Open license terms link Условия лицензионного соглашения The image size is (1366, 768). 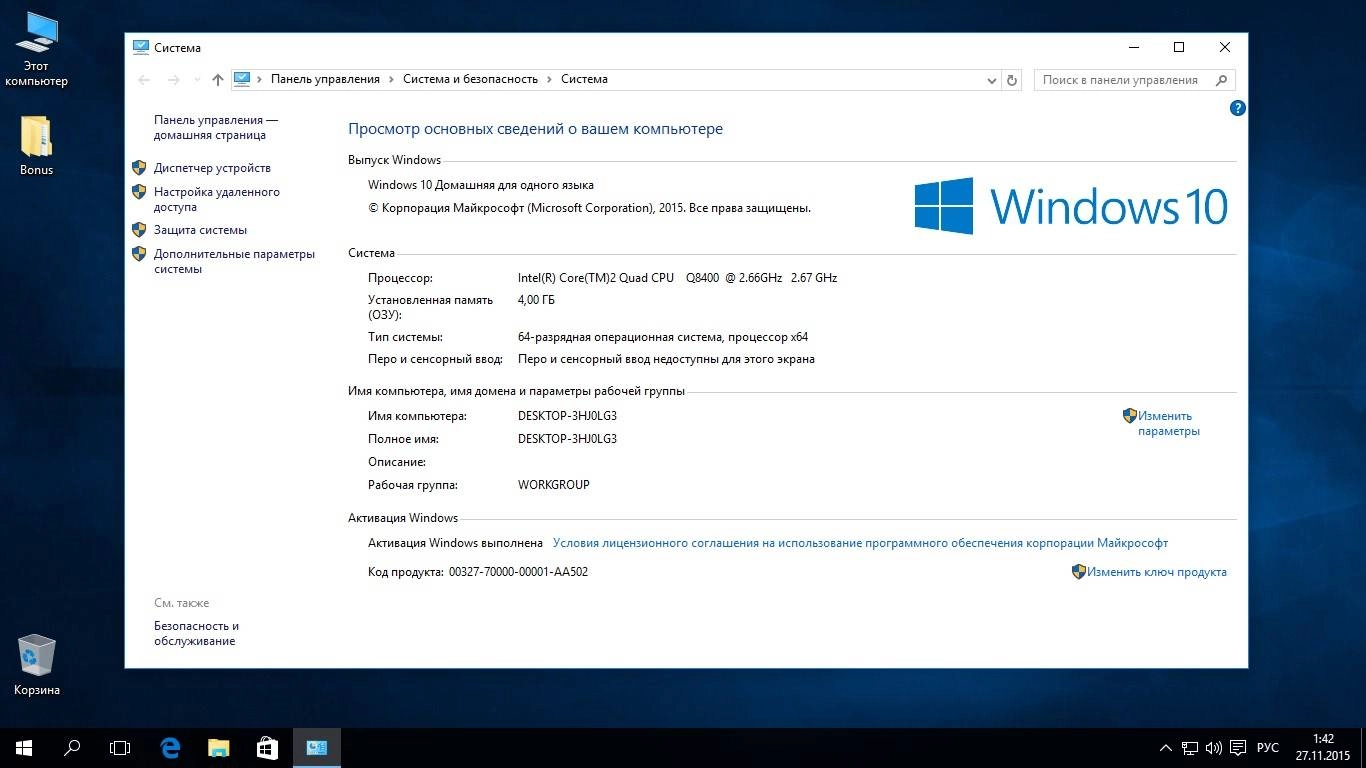click(860, 543)
